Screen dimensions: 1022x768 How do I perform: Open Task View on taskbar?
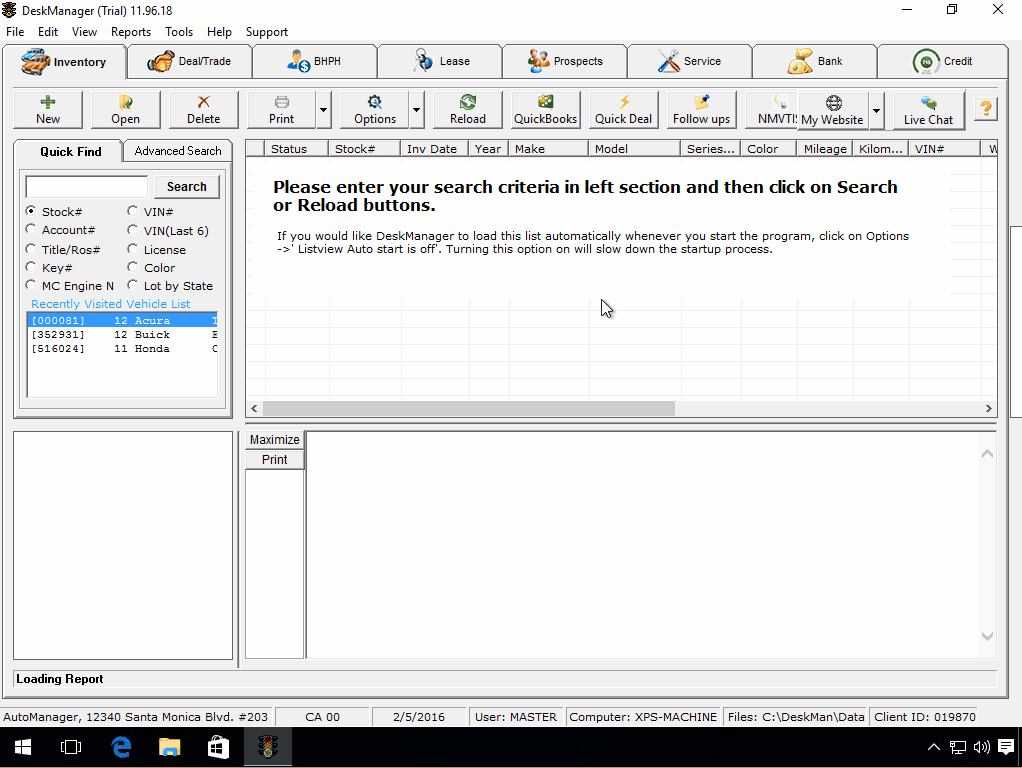click(71, 747)
